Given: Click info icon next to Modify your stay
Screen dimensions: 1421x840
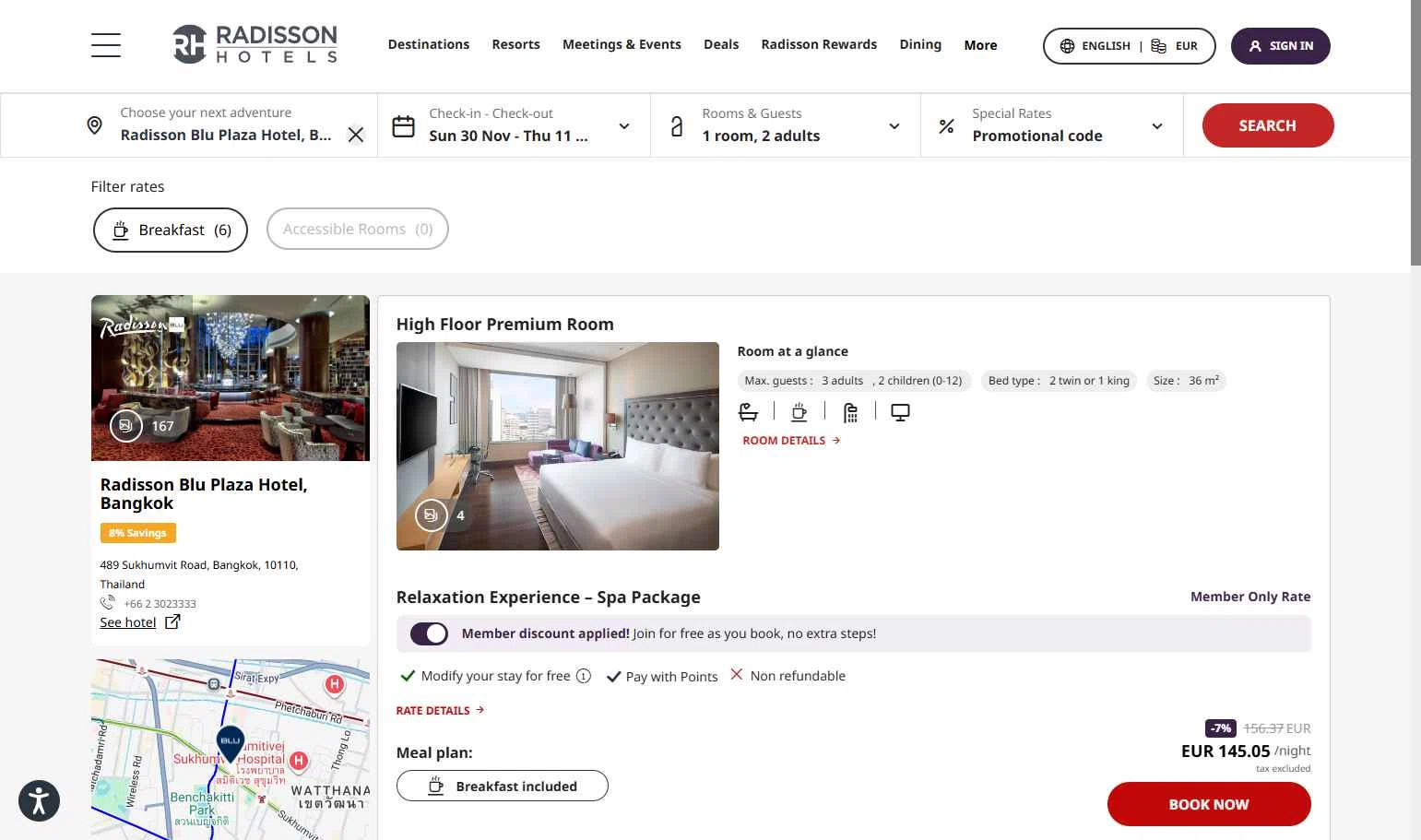Looking at the screenshot, I should [x=584, y=676].
